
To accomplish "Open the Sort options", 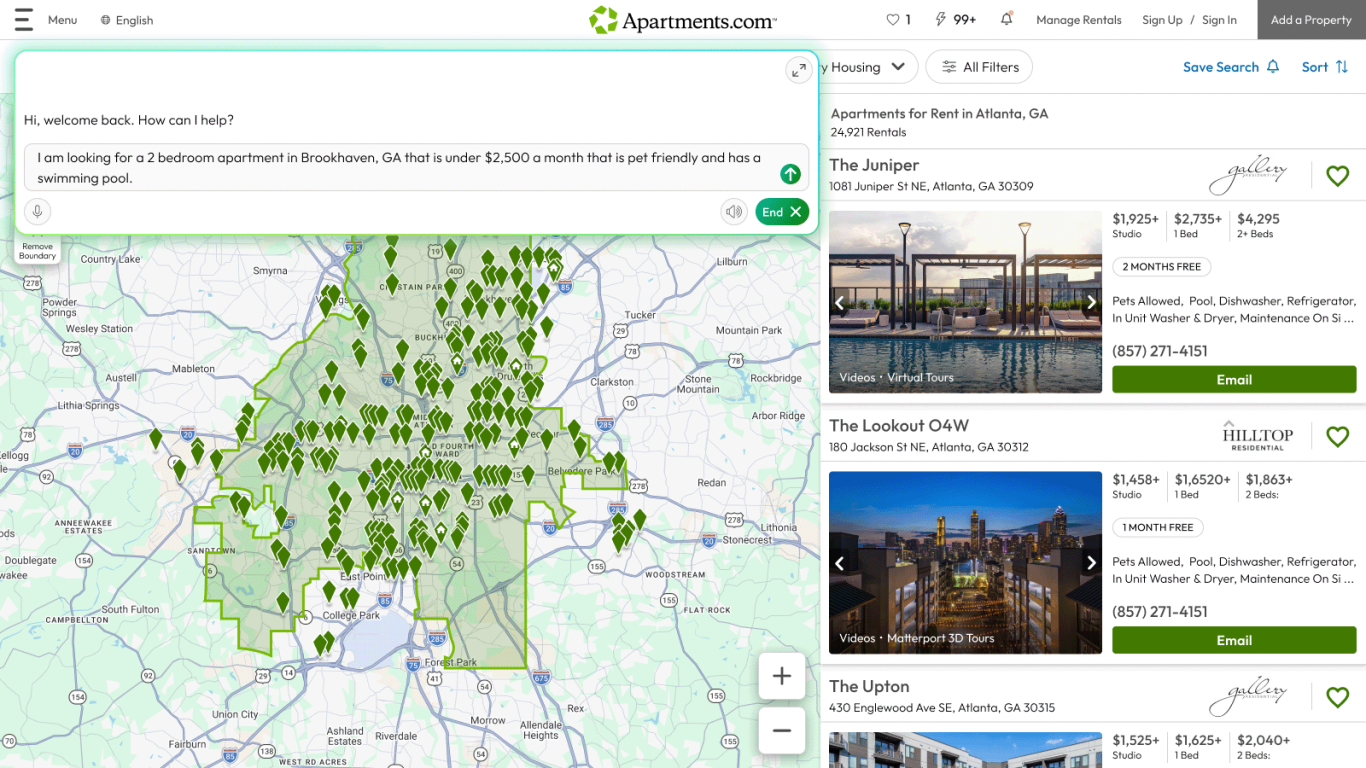I will click(1325, 67).
